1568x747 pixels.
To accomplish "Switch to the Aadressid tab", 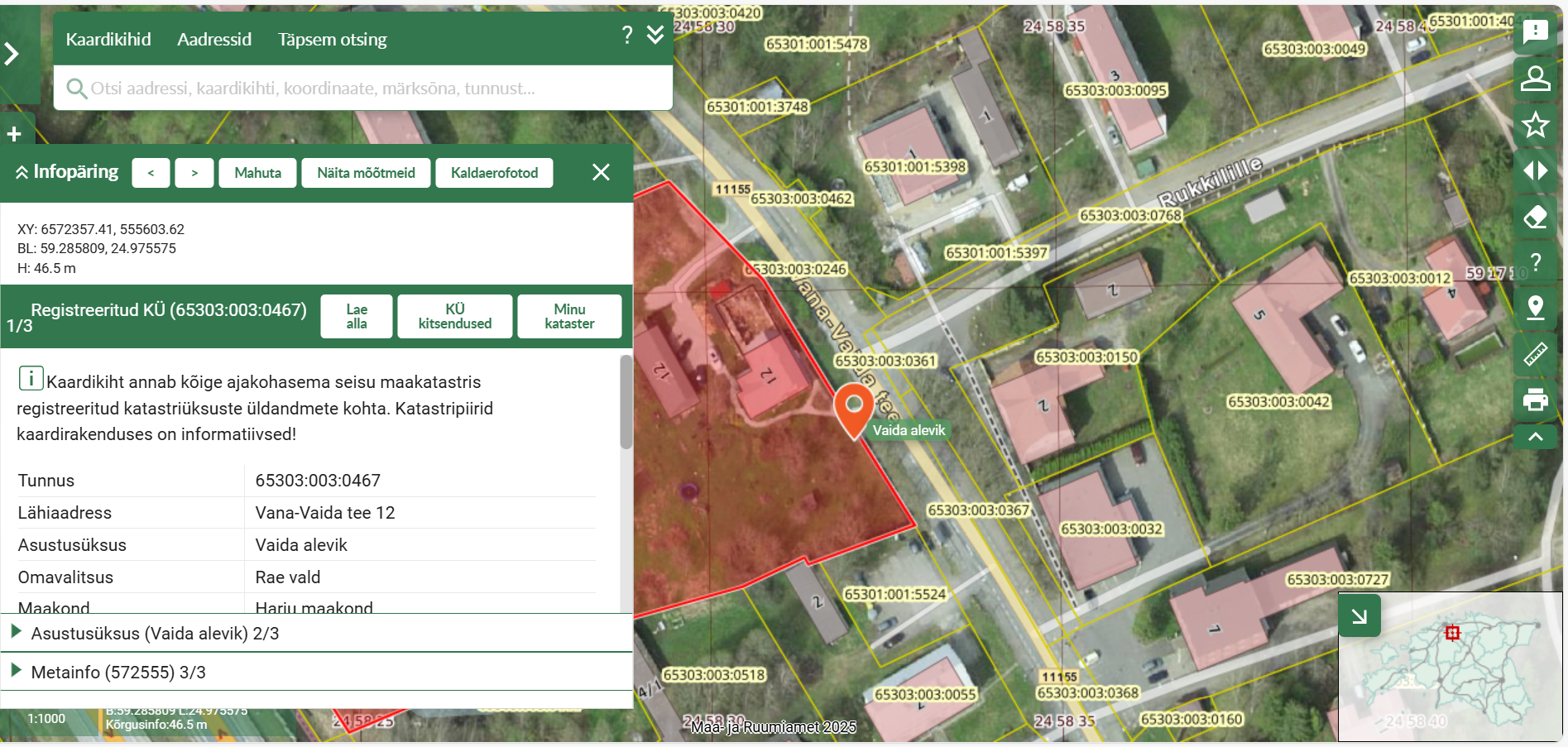I will point(214,40).
